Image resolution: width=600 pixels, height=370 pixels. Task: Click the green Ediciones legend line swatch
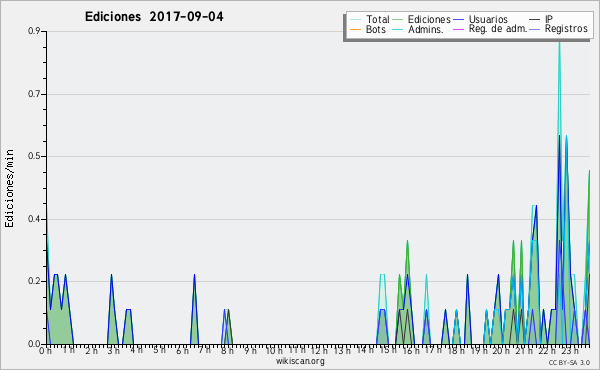tap(398, 20)
